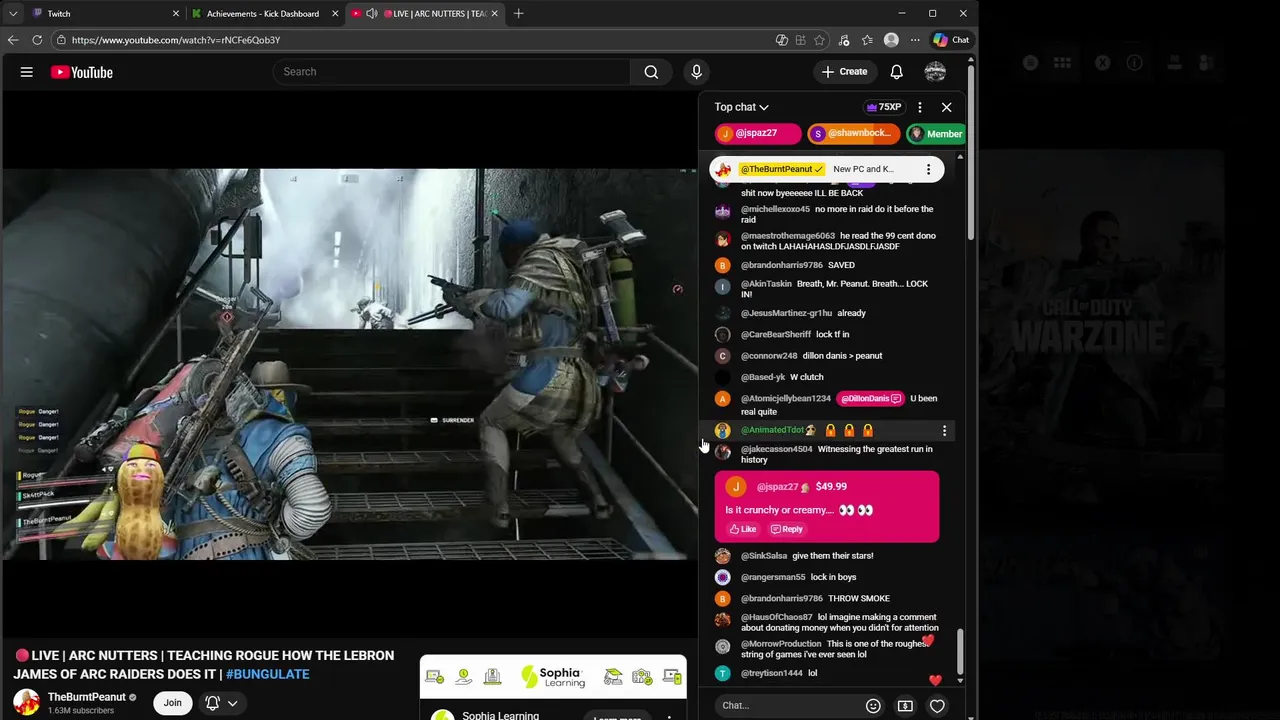Image resolution: width=1280 pixels, height=720 pixels.
Task: Open the pinned @TheBurntPeanut message
Action: [x=826, y=169]
